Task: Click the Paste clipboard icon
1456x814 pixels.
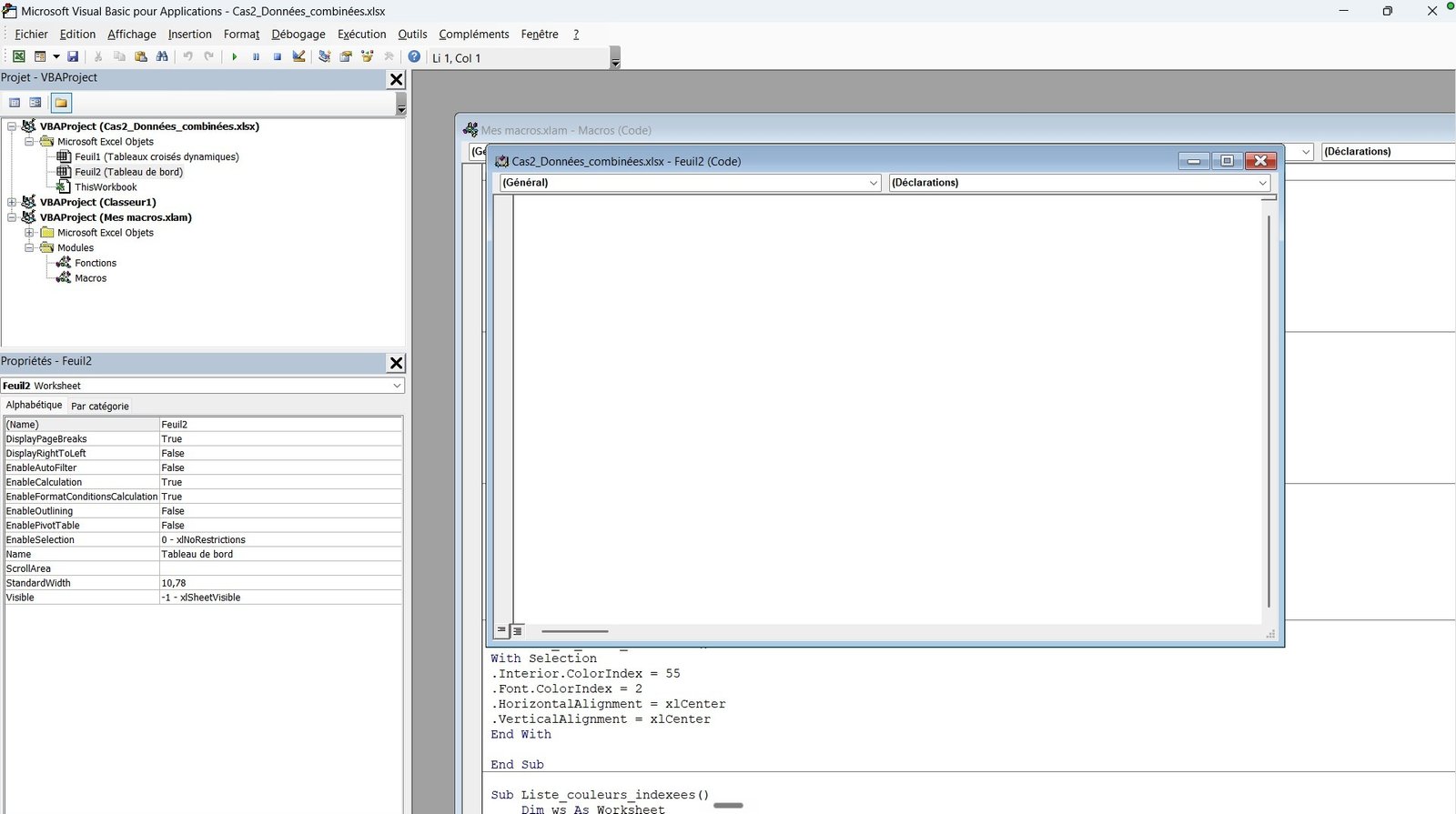Action: 141,56
